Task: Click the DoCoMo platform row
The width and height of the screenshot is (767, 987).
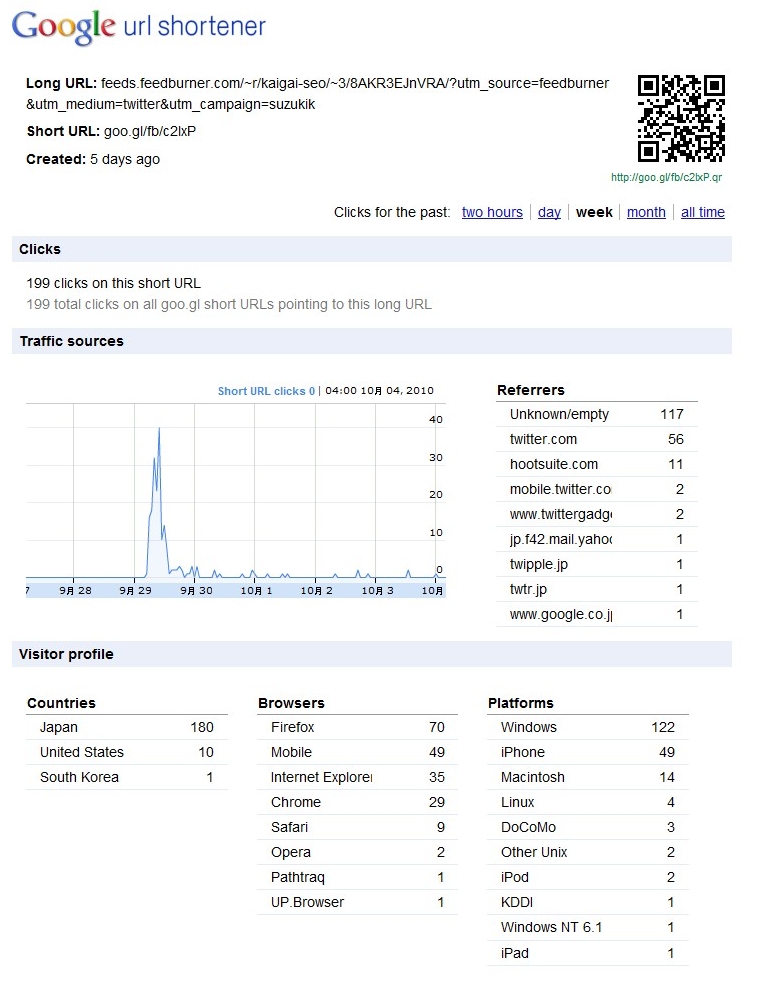Action: (588, 827)
